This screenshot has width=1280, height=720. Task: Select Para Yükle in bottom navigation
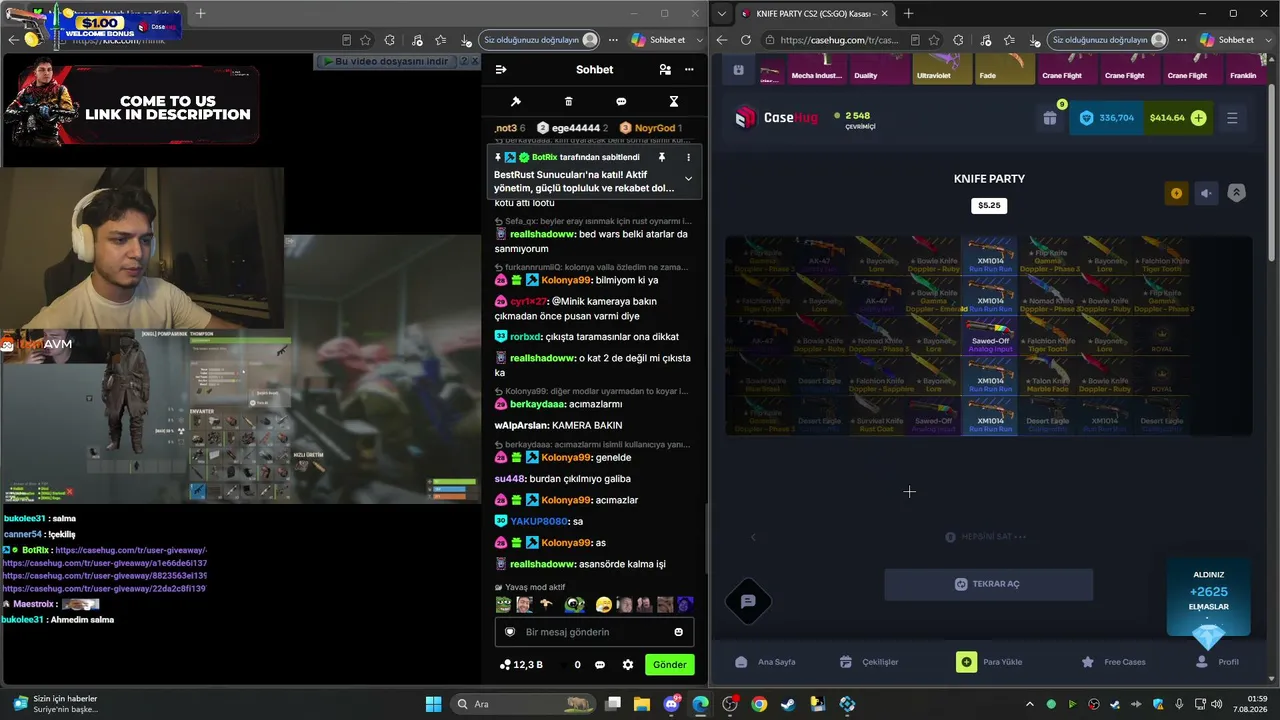(x=990, y=662)
